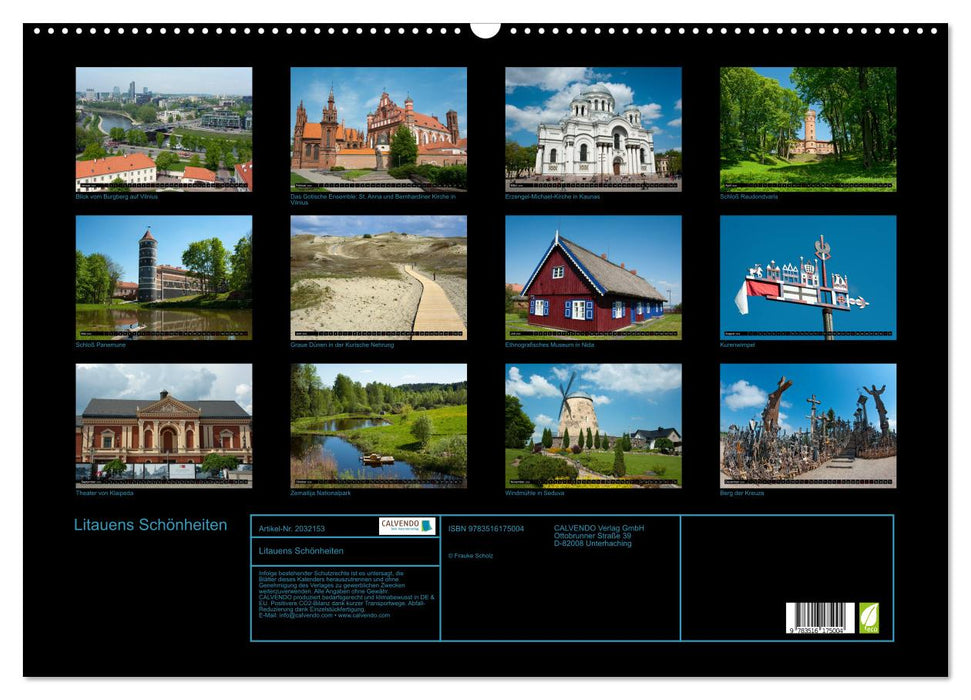This screenshot has height=700, width=971.
Task: Click the www.calvendo.com website address
Action: coord(364,615)
